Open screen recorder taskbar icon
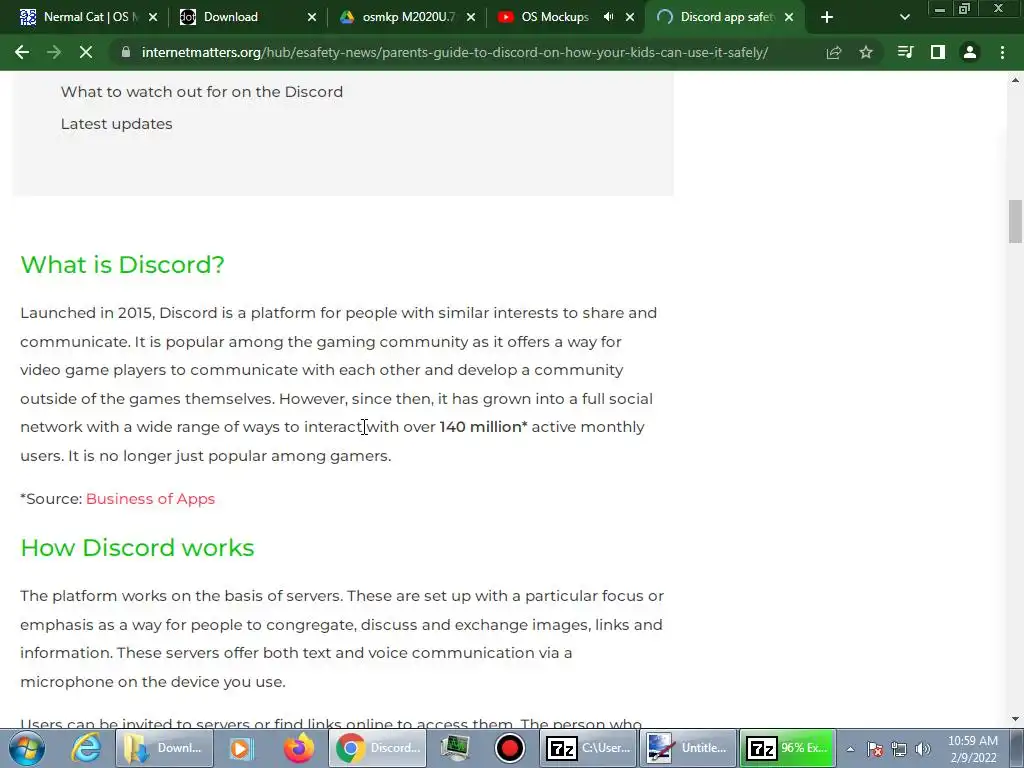 point(510,748)
